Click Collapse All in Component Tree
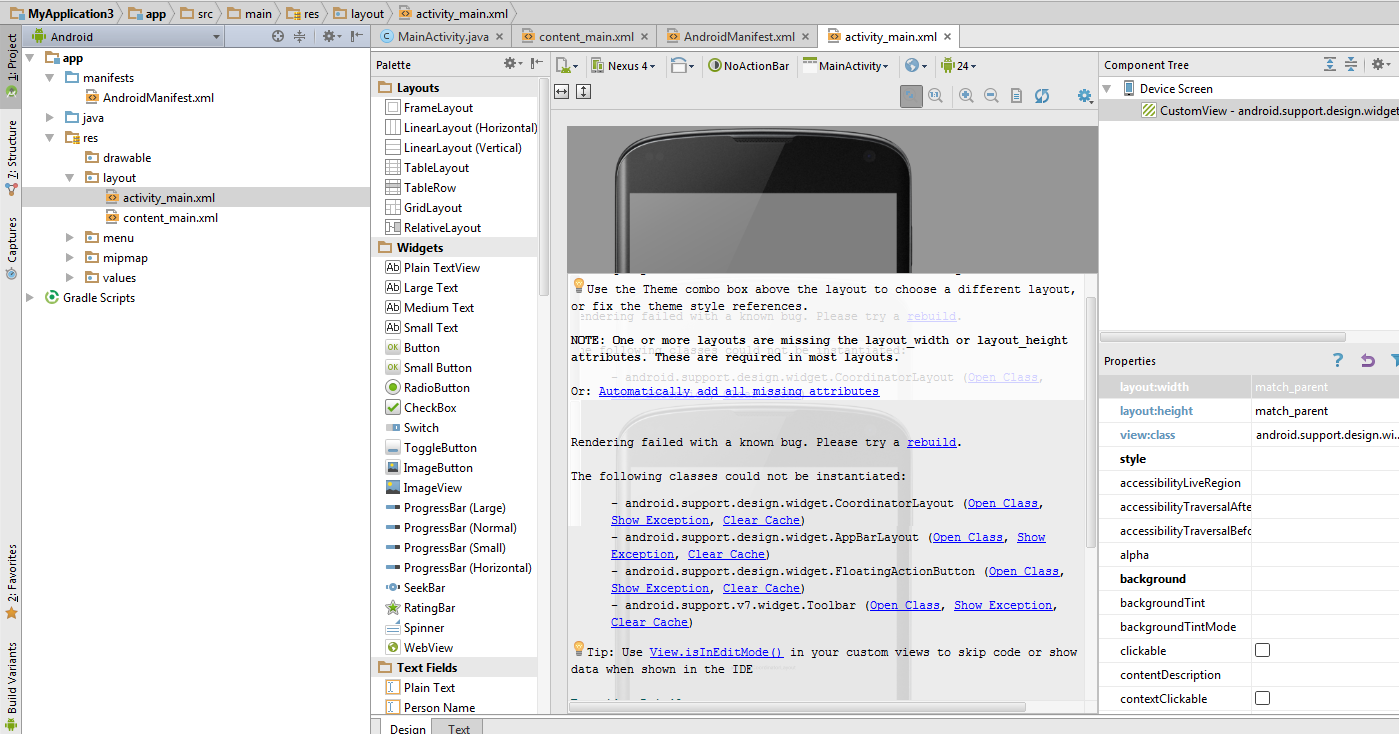The height and width of the screenshot is (734, 1399). [x=1351, y=64]
